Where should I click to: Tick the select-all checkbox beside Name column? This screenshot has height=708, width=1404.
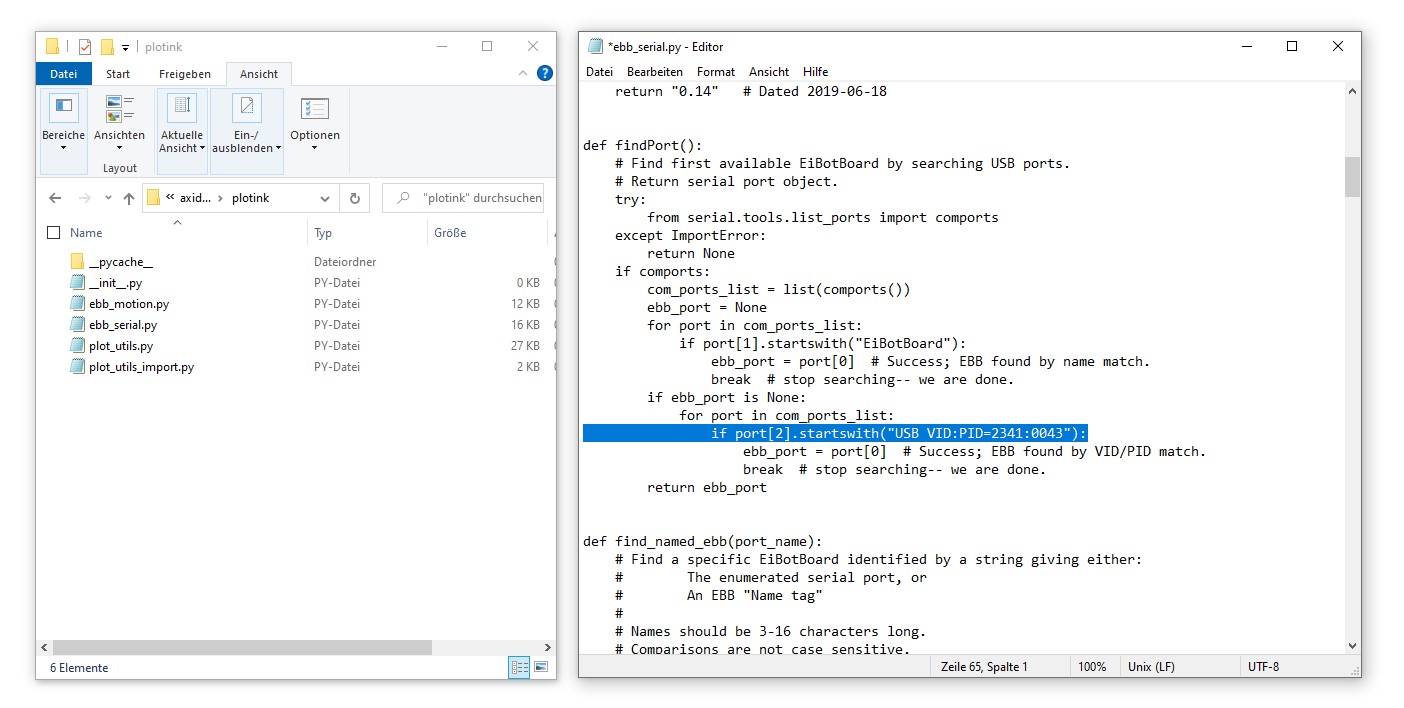tap(54, 233)
